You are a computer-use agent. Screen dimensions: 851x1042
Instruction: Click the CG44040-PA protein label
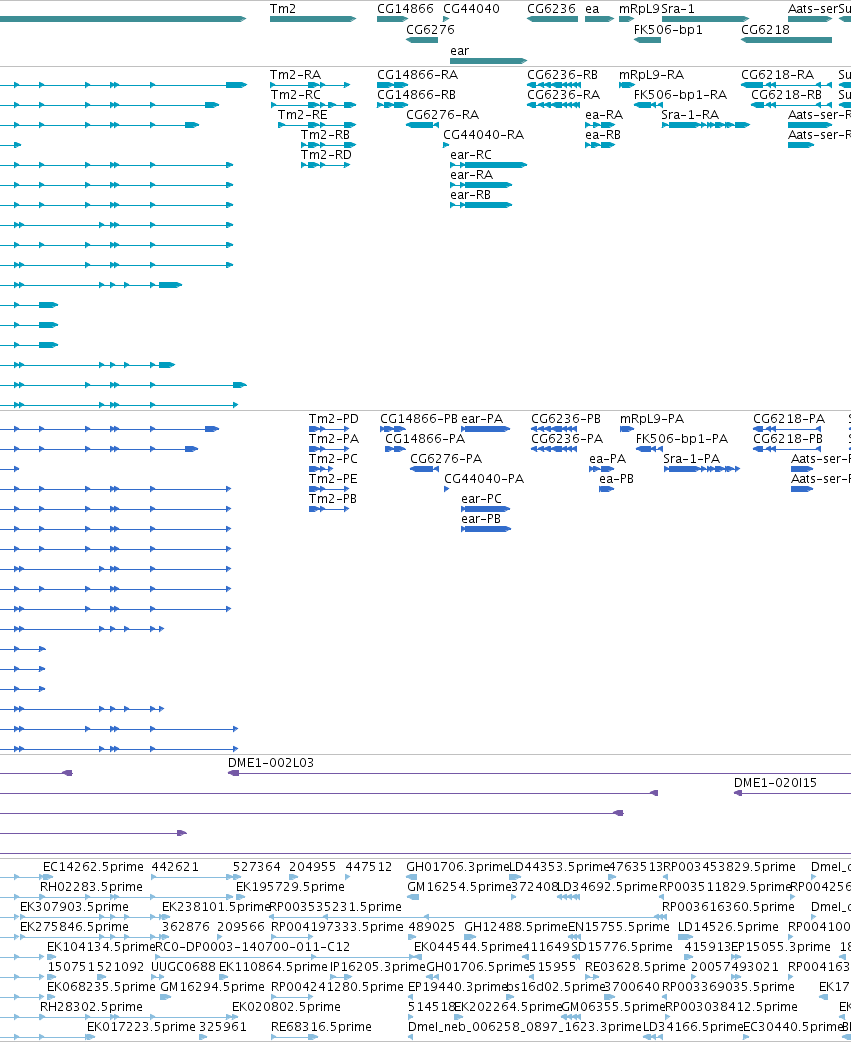click(484, 478)
